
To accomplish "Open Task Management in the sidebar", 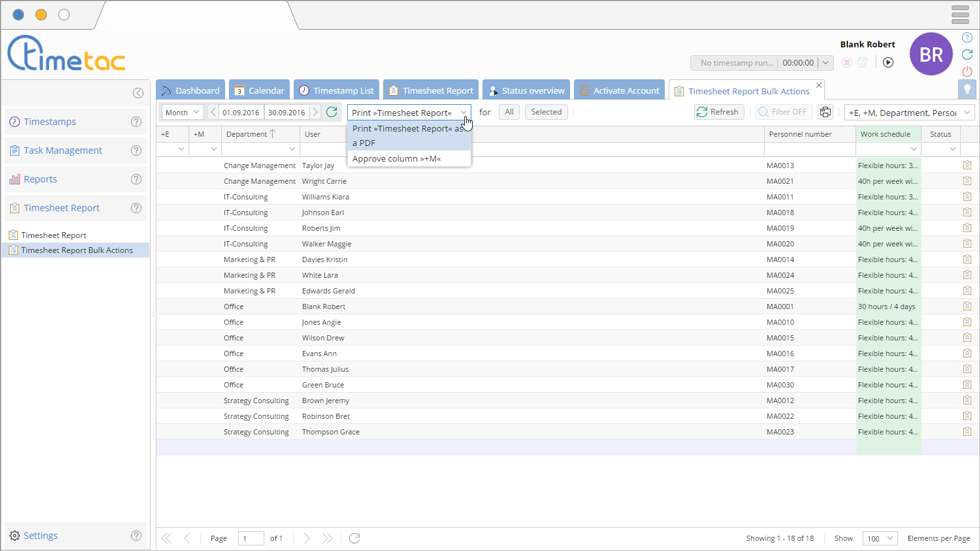I will coord(62,151).
